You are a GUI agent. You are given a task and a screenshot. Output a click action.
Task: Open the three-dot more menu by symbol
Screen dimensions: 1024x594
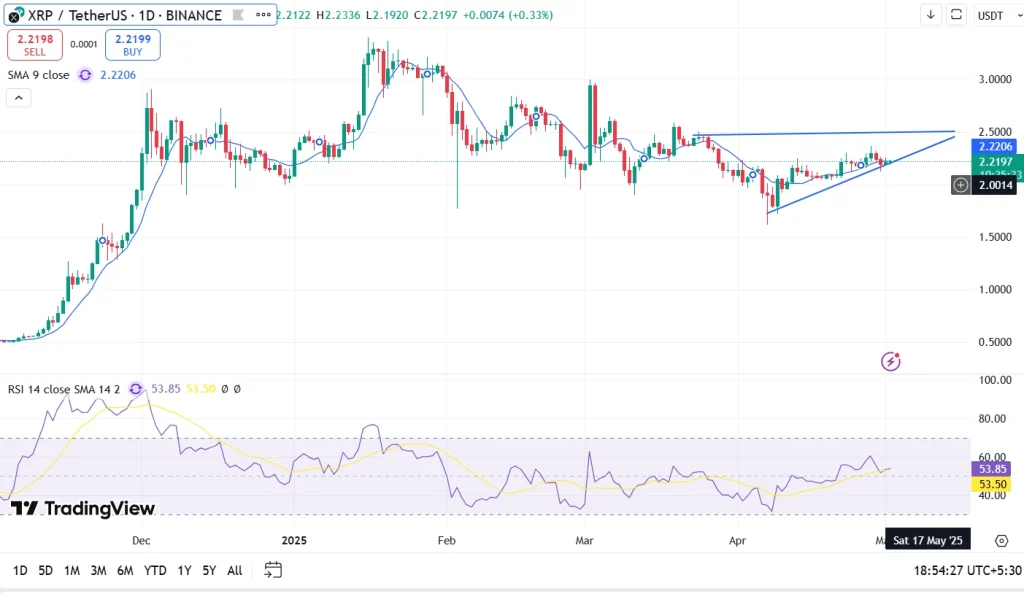tap(263, 15)
